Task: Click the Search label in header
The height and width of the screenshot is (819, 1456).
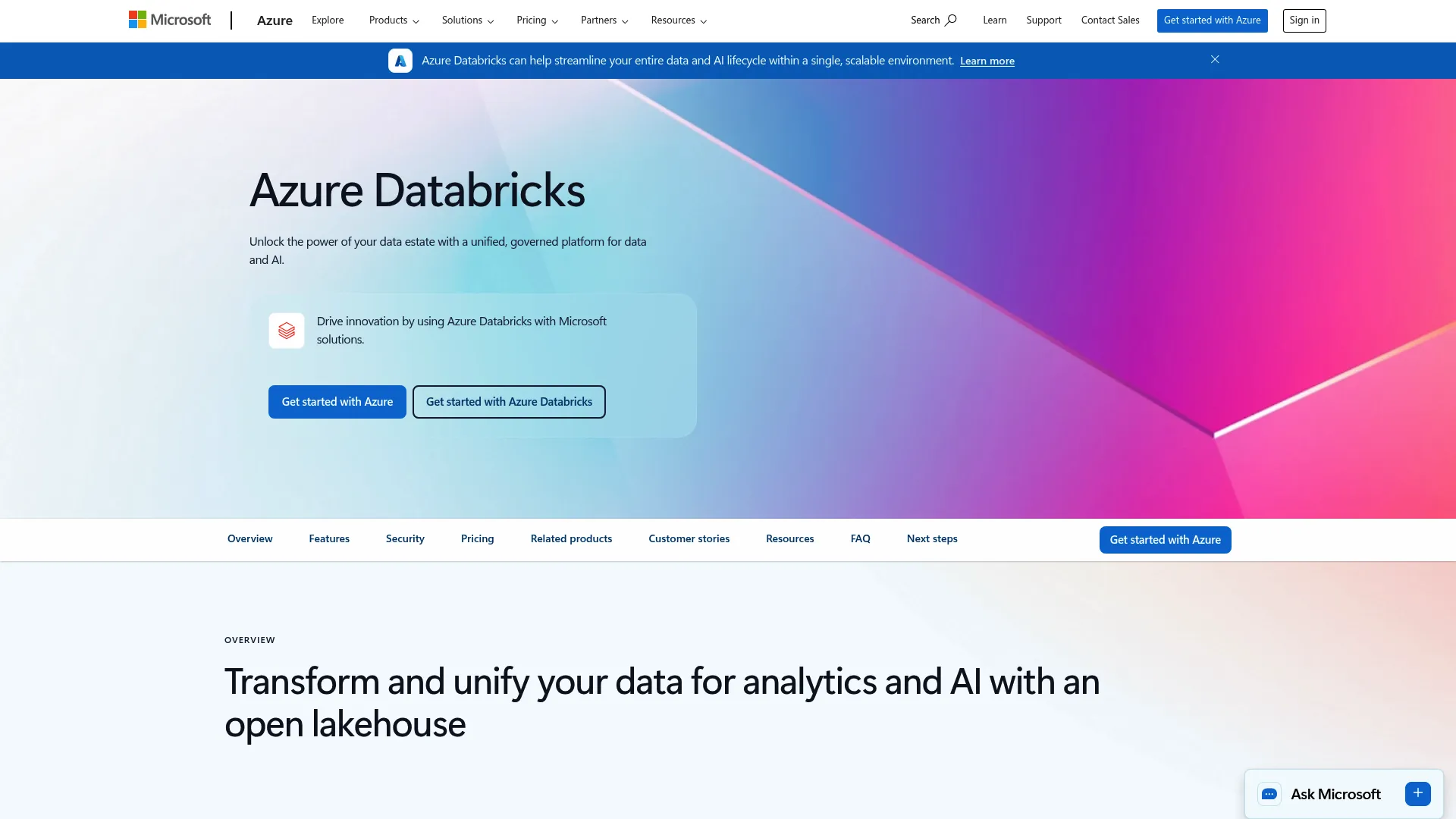Action: (925, 20)
